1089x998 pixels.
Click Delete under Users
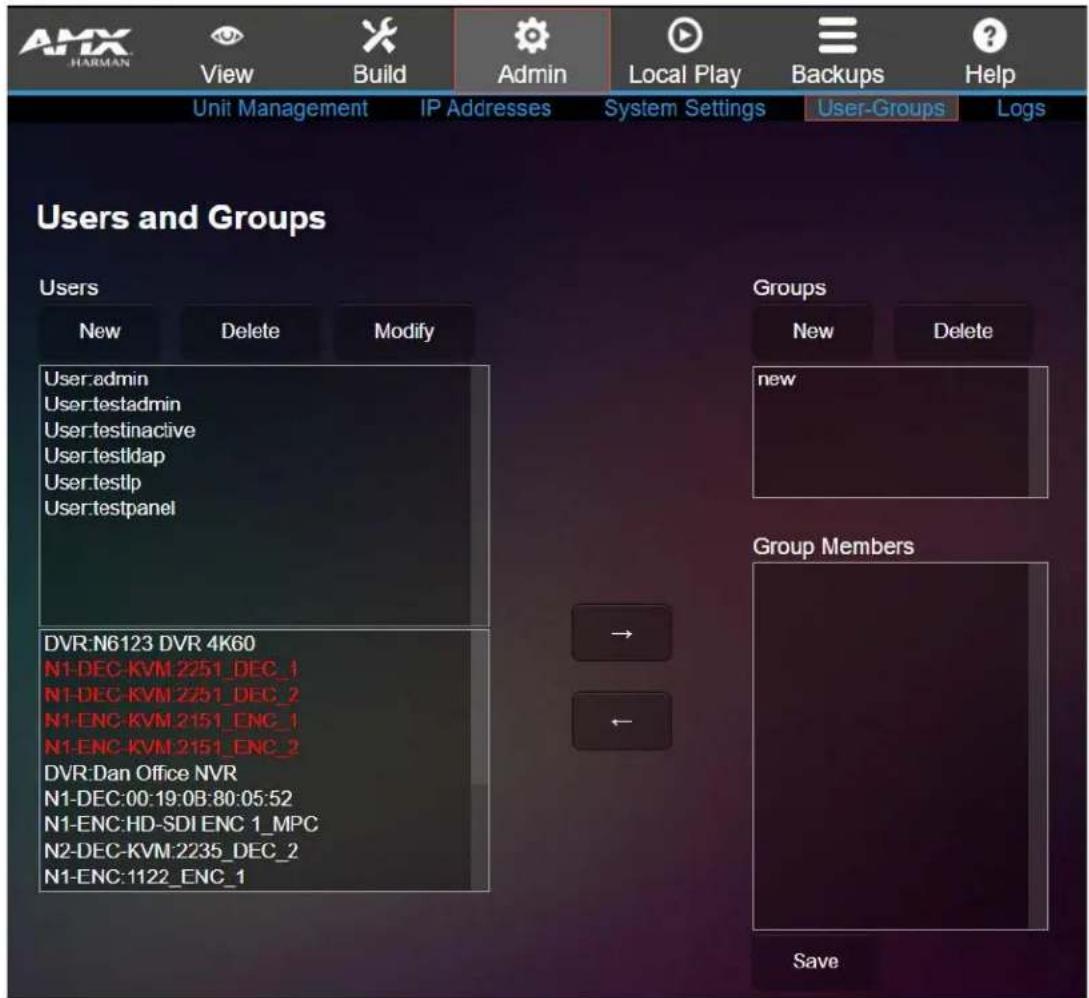click(250, 331)
